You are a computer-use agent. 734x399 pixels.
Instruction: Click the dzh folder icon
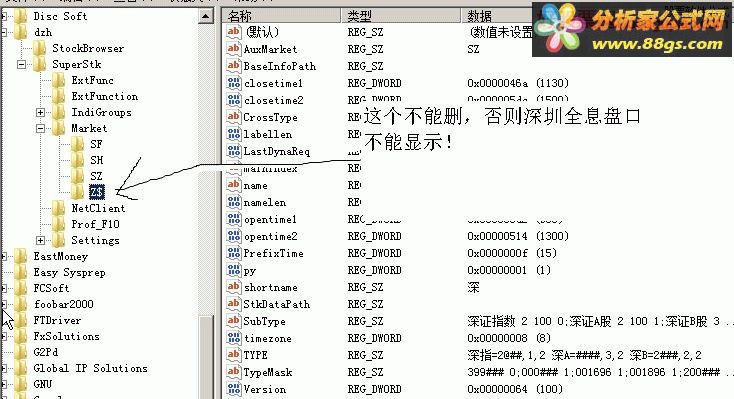[x=21, y=32]
